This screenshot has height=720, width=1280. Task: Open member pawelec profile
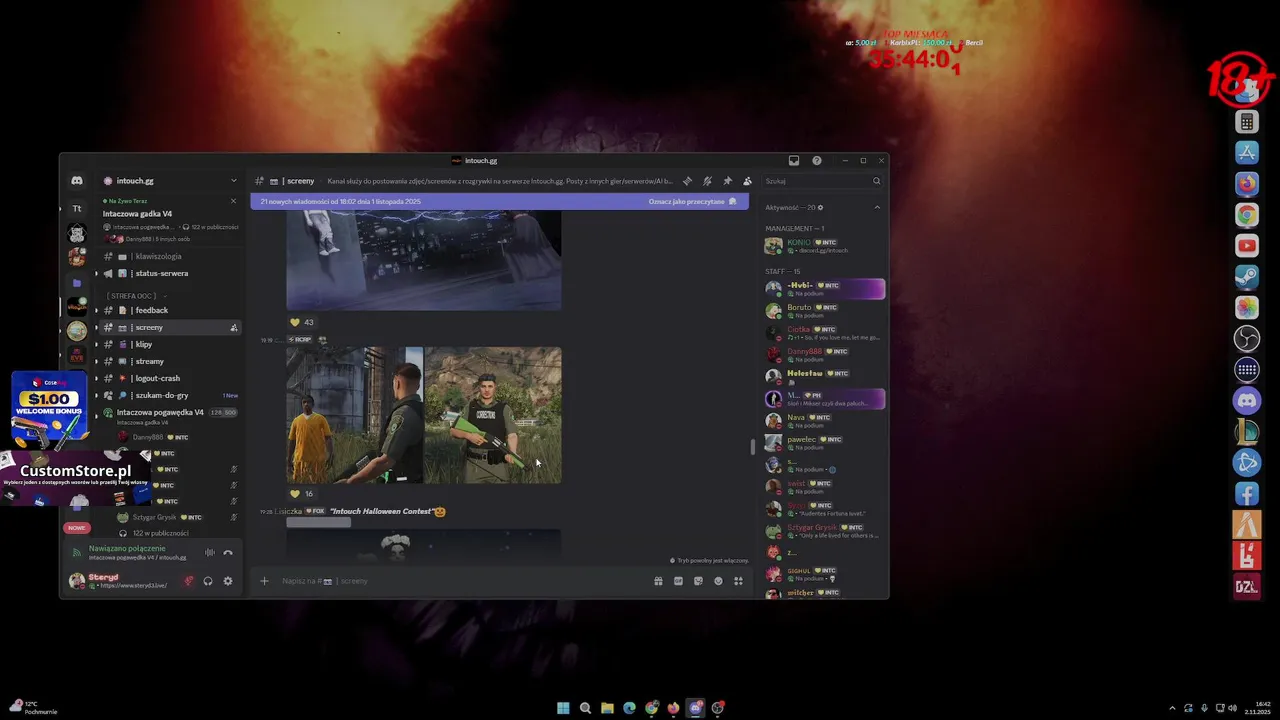825,443
